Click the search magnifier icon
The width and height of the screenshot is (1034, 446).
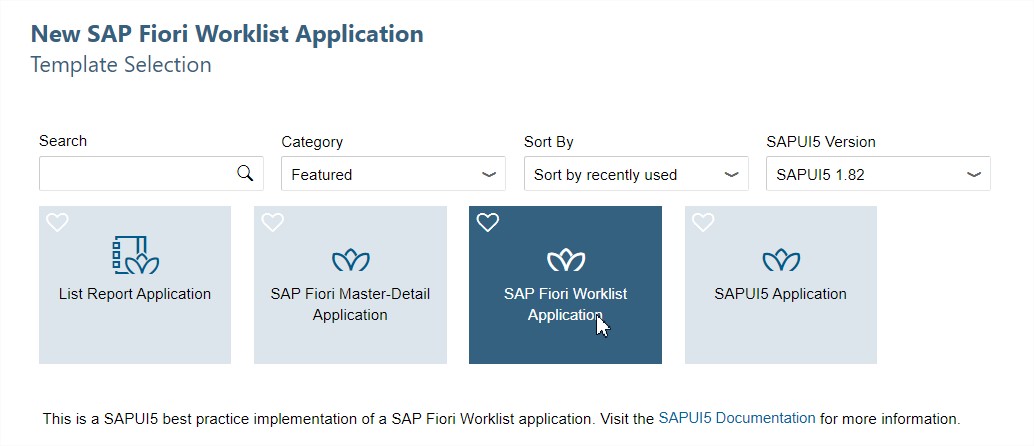click(x=245, y=174)
